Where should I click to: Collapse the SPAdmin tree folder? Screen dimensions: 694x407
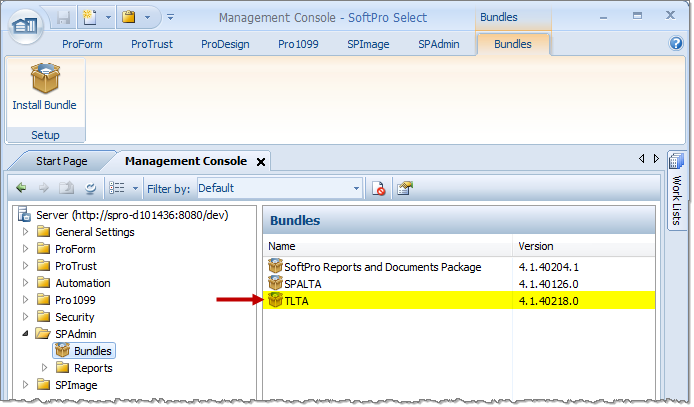coord(25,334)
